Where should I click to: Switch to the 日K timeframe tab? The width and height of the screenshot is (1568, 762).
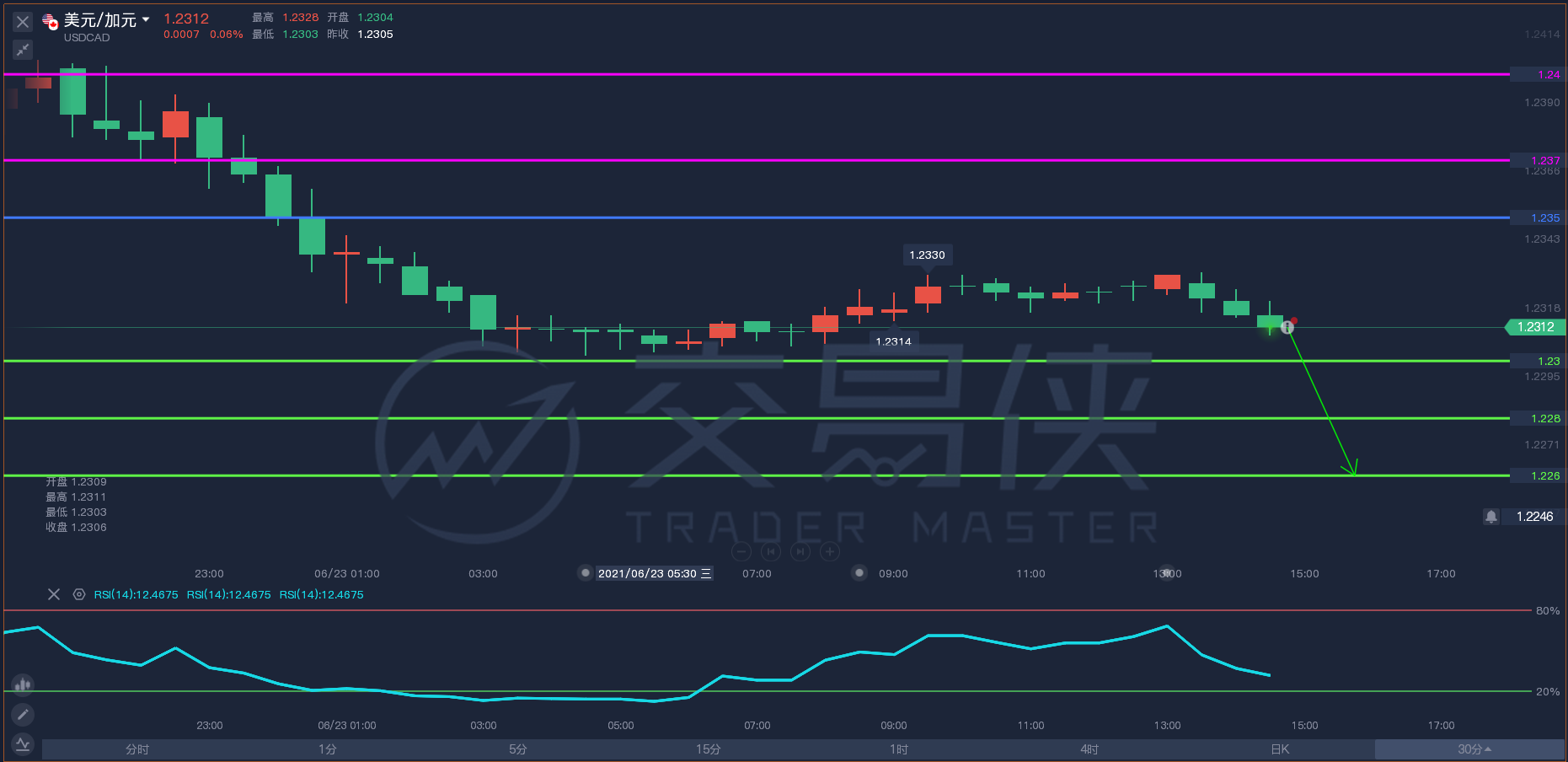(x=1280, y=749)
